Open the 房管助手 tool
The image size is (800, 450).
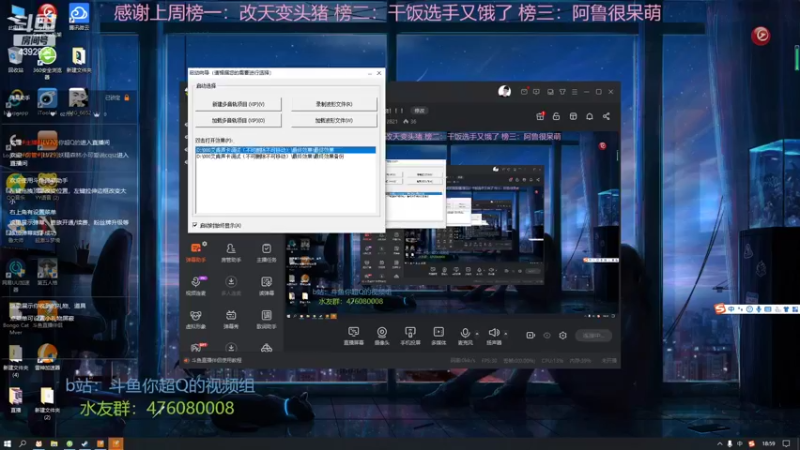coord(231,252)
